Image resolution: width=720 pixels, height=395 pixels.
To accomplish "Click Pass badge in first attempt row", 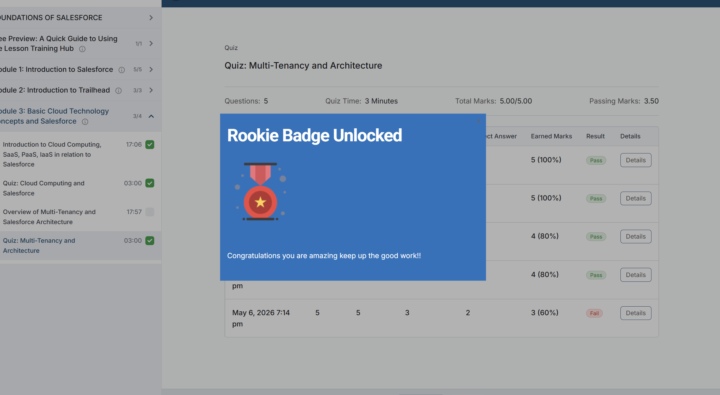I will click(x=596, y=160).
